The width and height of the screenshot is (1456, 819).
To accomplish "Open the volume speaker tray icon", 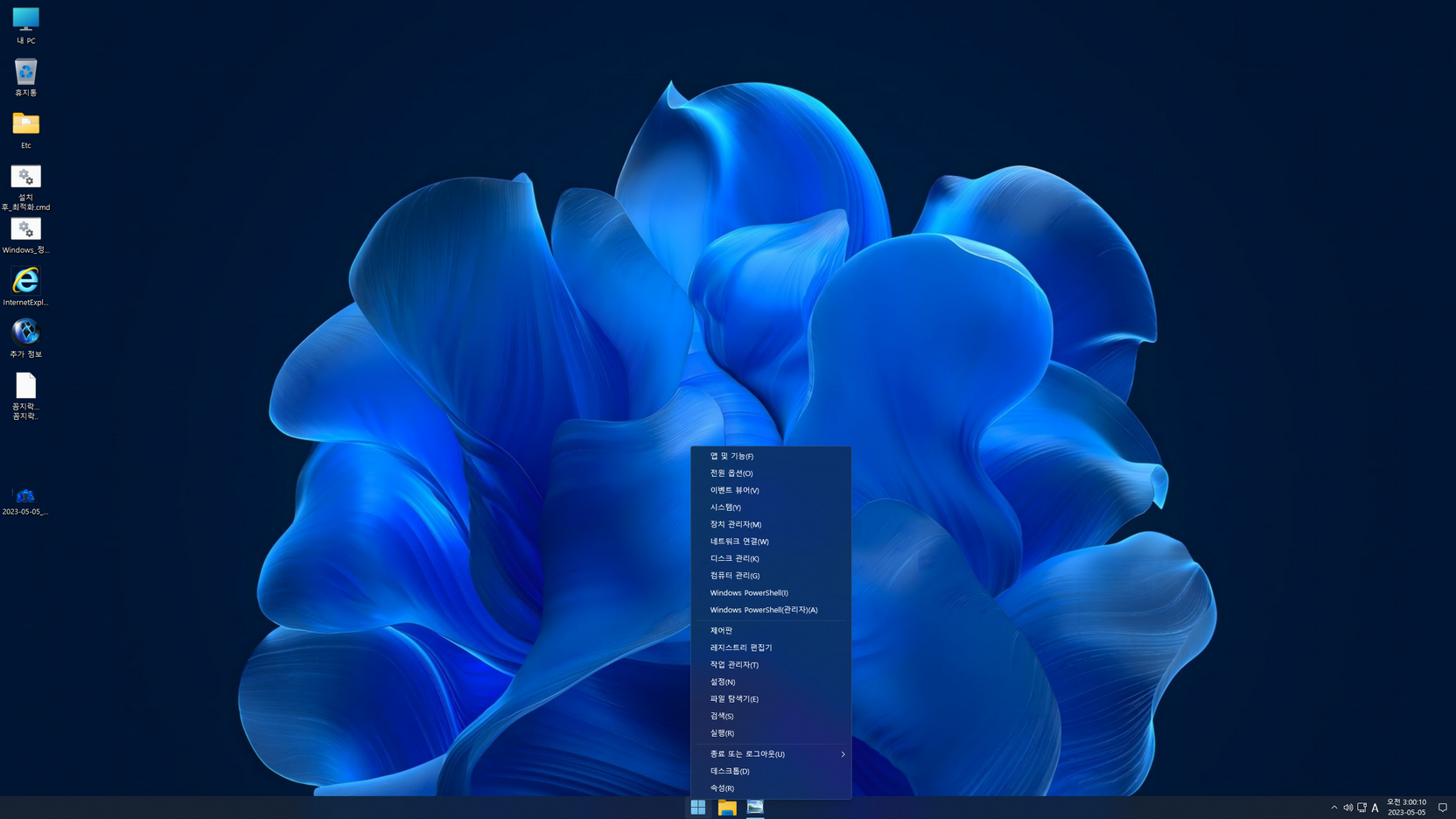I will pos(1347,808).
